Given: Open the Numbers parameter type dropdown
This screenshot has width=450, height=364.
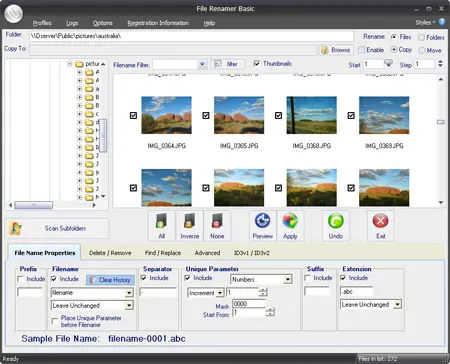Looking at the screenshot, I should pyautogui.click(x=288, y=279).
